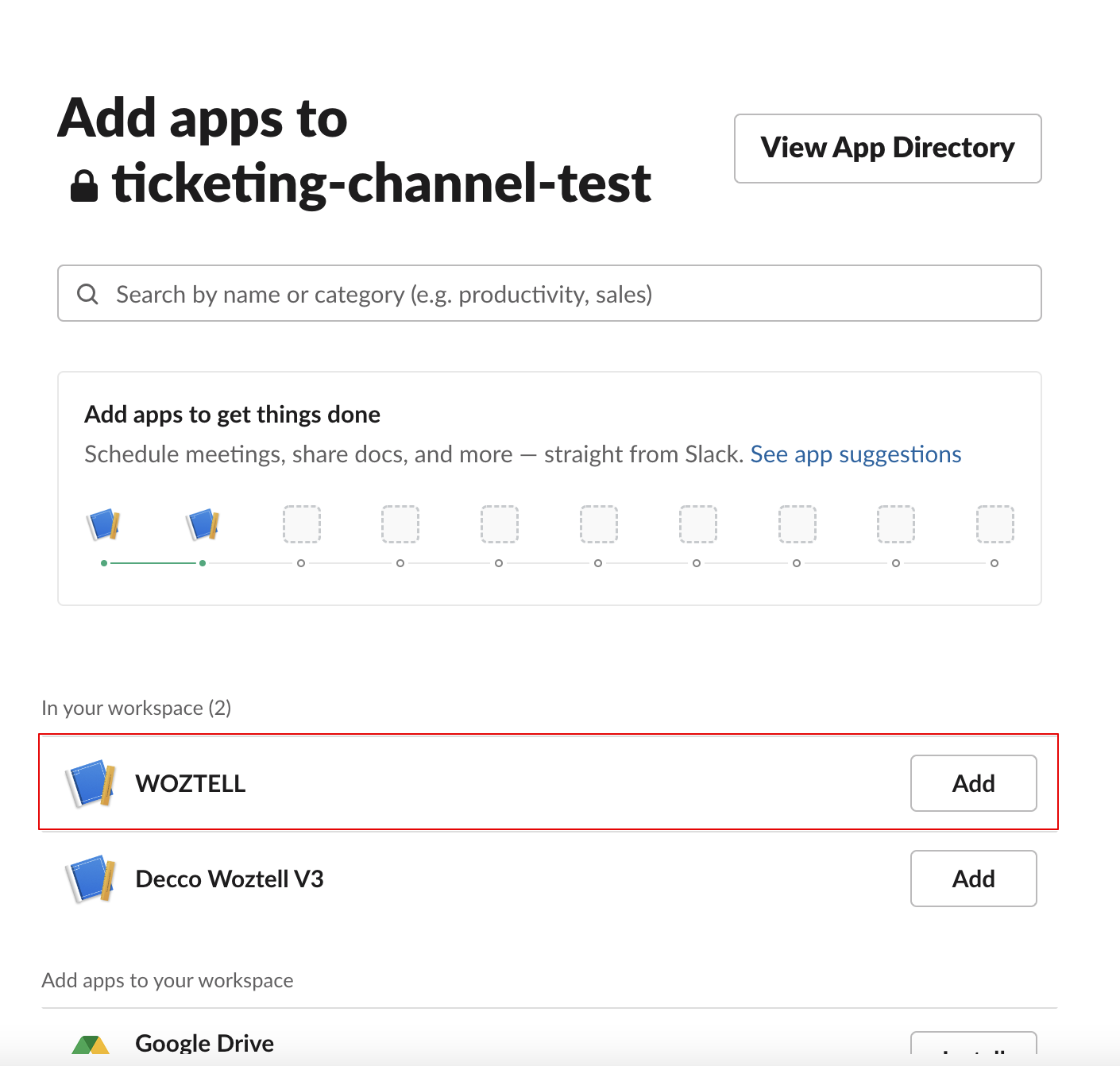Select the last empty app slot placeholder
Viewport: 1120px width, 1066px height.
[994, 524]
